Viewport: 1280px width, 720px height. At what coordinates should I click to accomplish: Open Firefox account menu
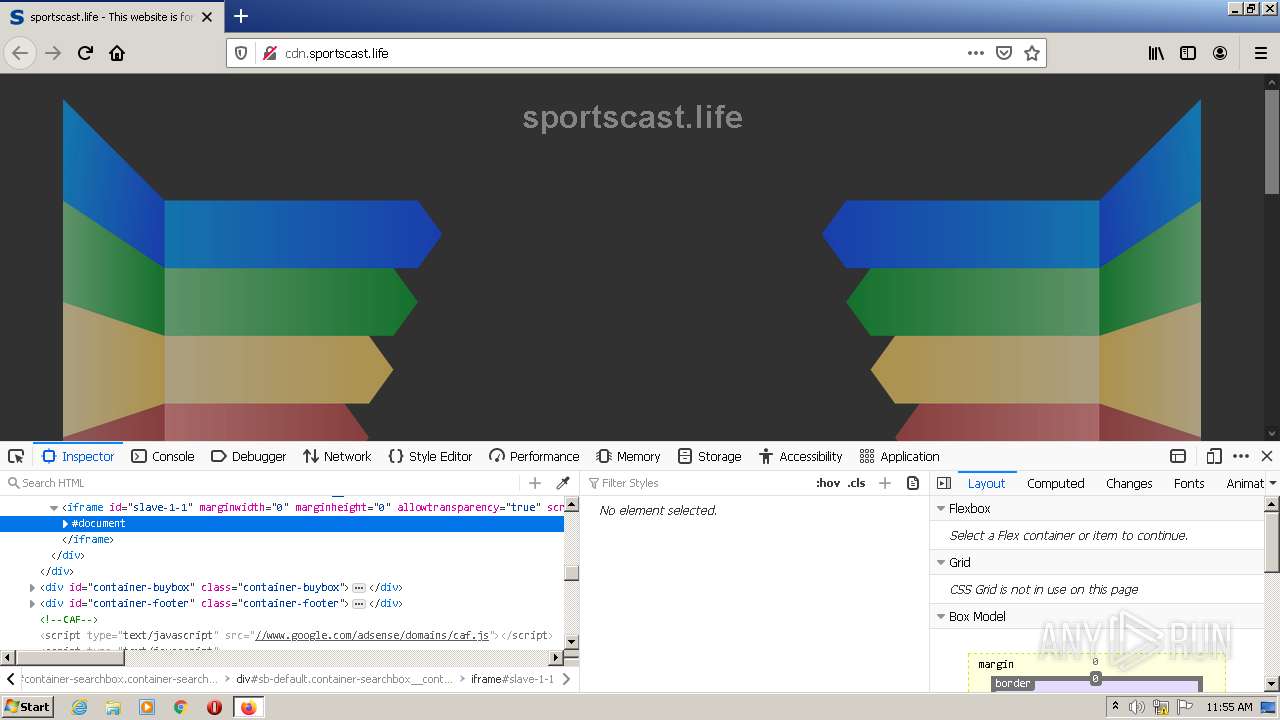[1220, 53]
